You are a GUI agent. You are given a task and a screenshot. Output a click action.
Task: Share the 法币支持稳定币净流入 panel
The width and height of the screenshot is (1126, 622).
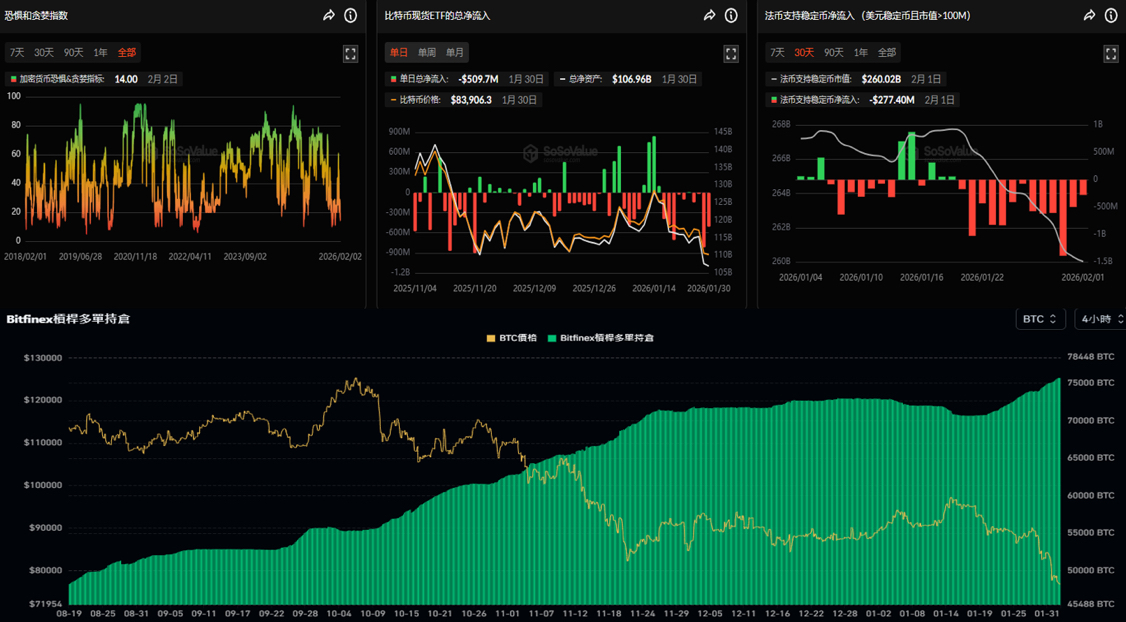click(1089, 16)
